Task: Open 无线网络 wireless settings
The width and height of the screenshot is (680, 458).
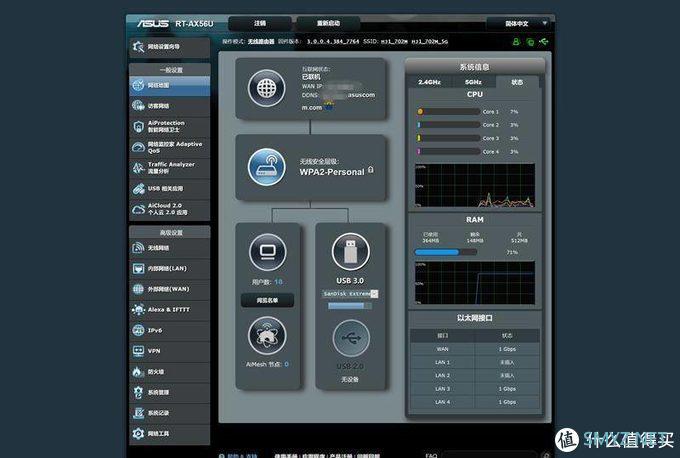Action: [170, 248]
